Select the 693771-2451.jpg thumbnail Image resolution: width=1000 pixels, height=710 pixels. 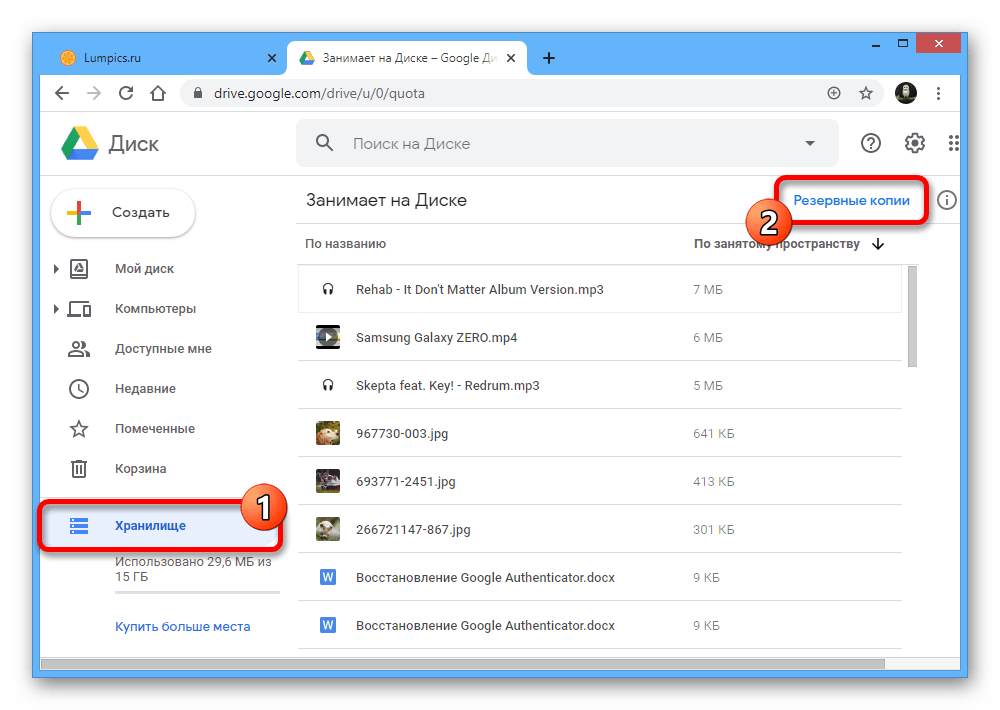[x=328, y=481]
